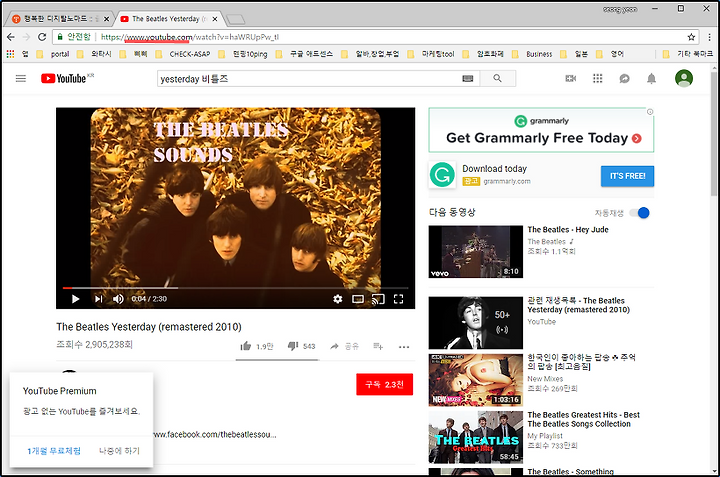The image size is (720, 477).
Task: Open the Business bookmark folder
Action: [532, 54]
